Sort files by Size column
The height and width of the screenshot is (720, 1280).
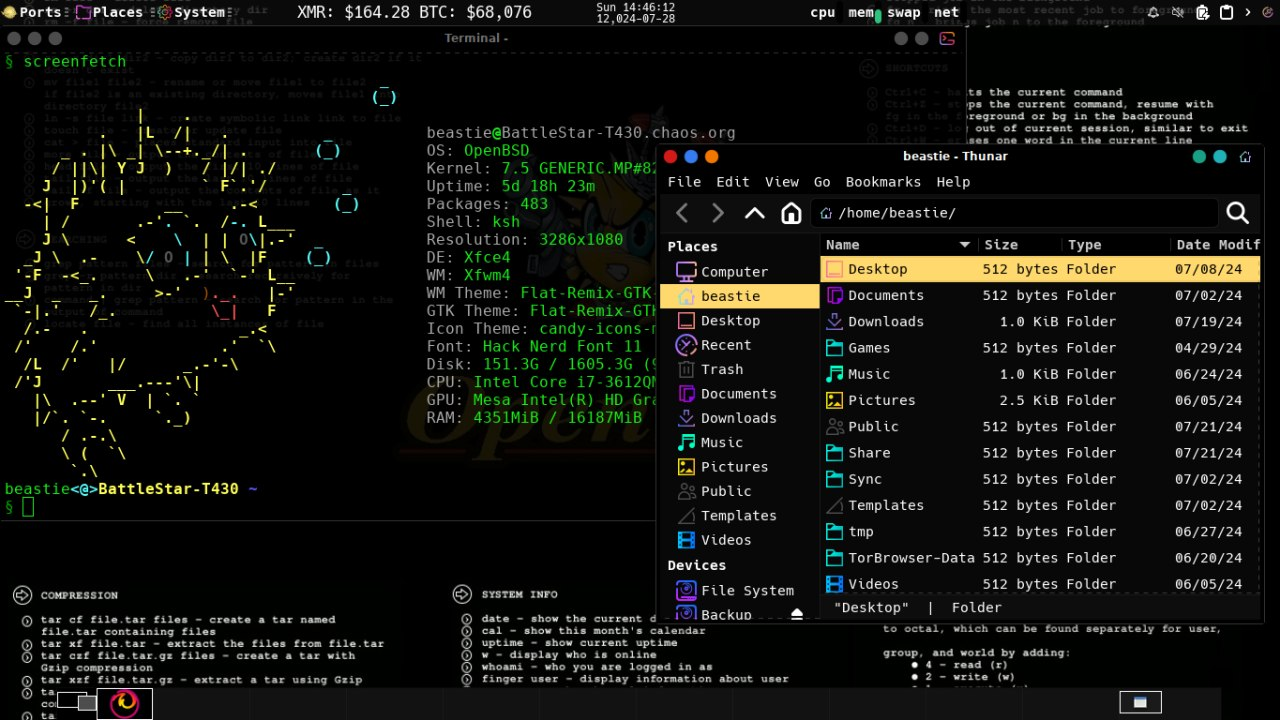coord(1000,245)
